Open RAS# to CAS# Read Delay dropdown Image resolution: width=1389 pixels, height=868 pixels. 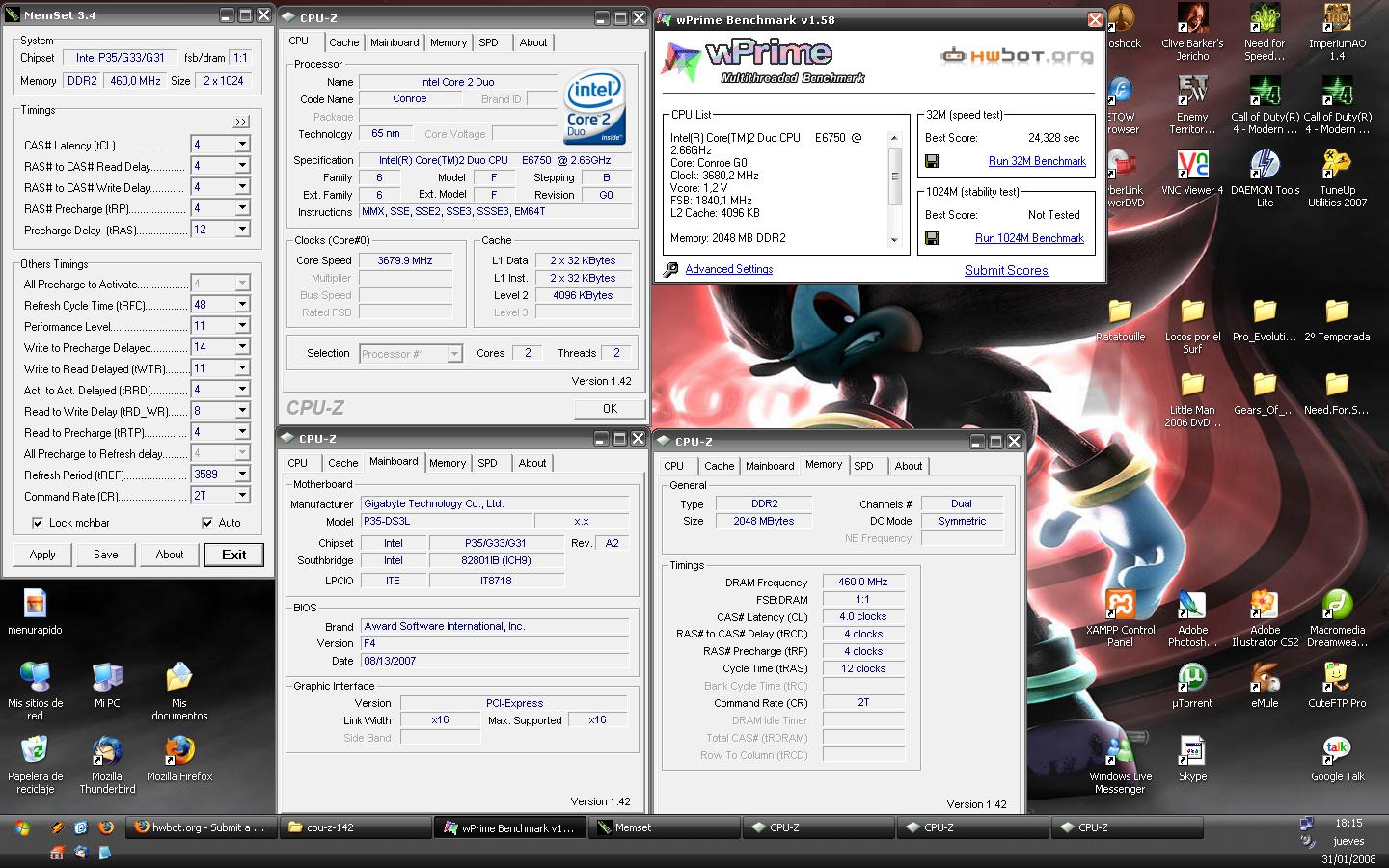pos(242,166)
